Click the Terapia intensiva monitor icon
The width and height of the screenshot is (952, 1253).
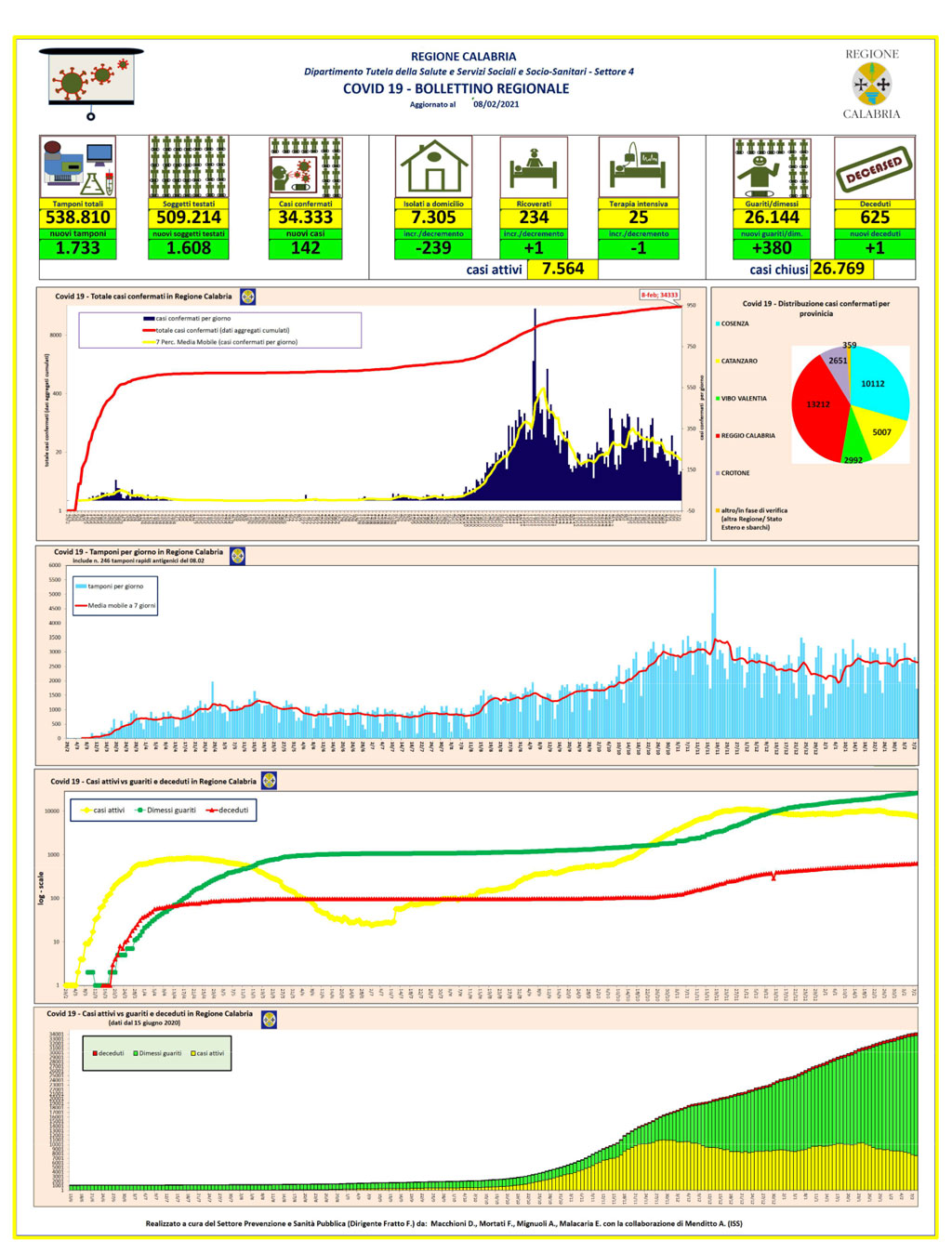tap(639, 167)
